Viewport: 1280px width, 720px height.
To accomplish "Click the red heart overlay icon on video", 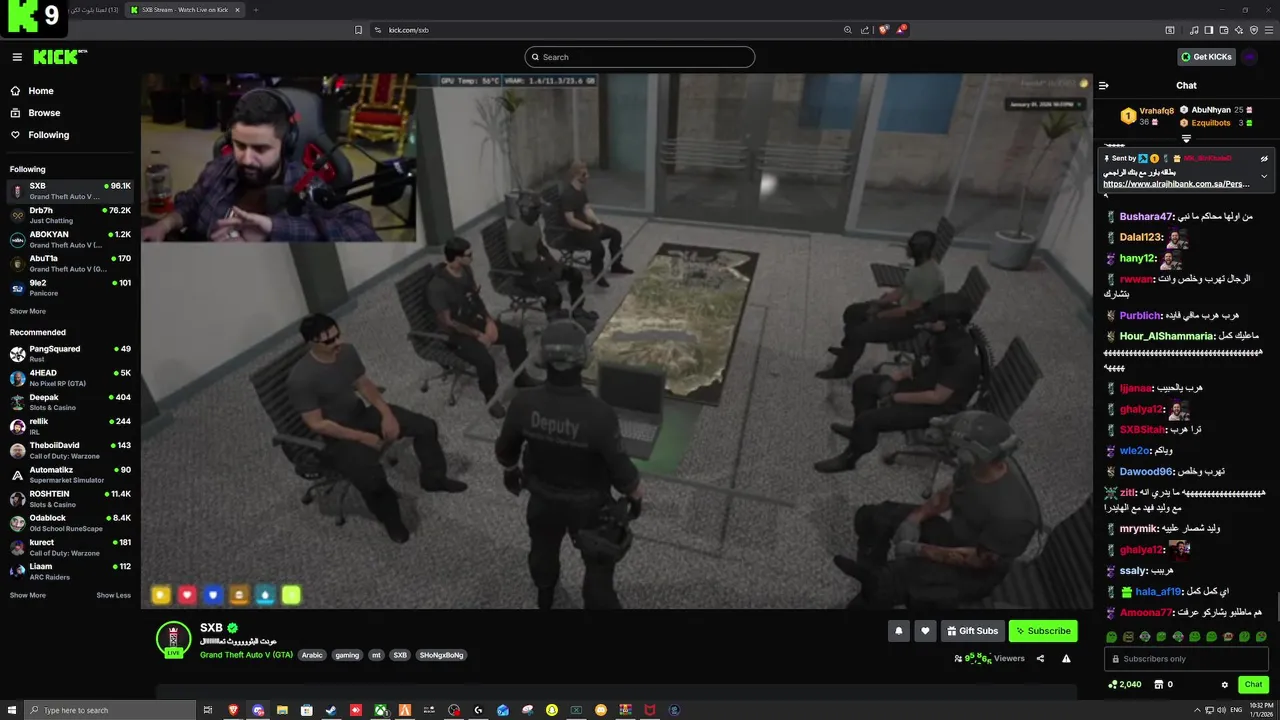I will click(187, 595).
